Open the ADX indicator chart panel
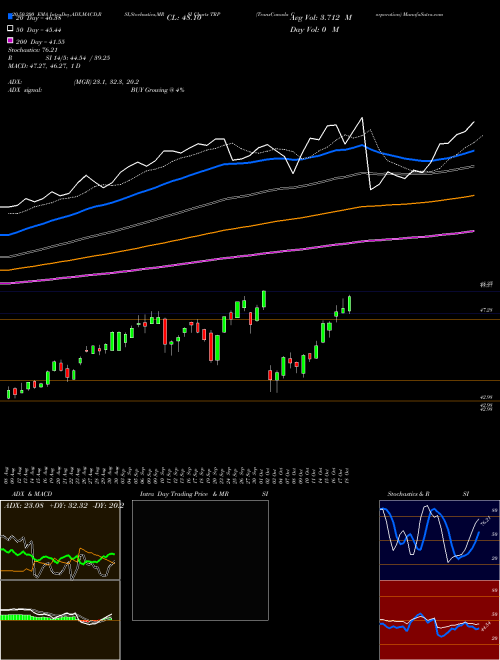This screenshot has height=660, width=500. (60, 540)
